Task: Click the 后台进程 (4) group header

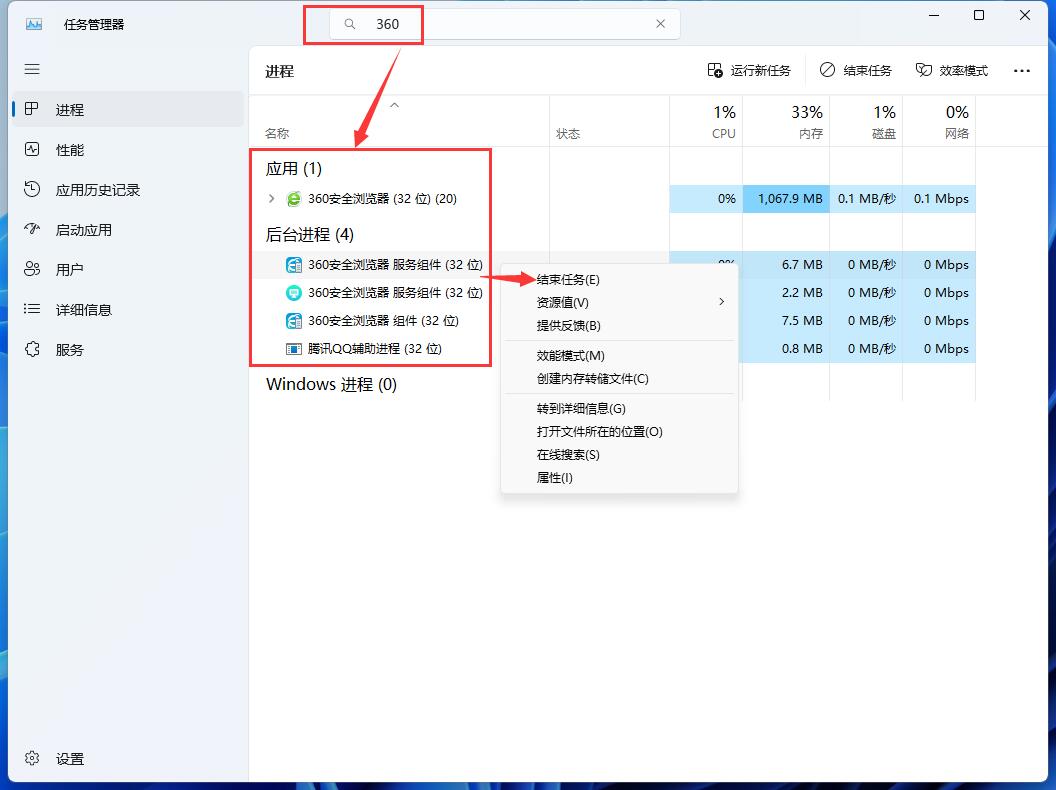Action: click(310, 234)
